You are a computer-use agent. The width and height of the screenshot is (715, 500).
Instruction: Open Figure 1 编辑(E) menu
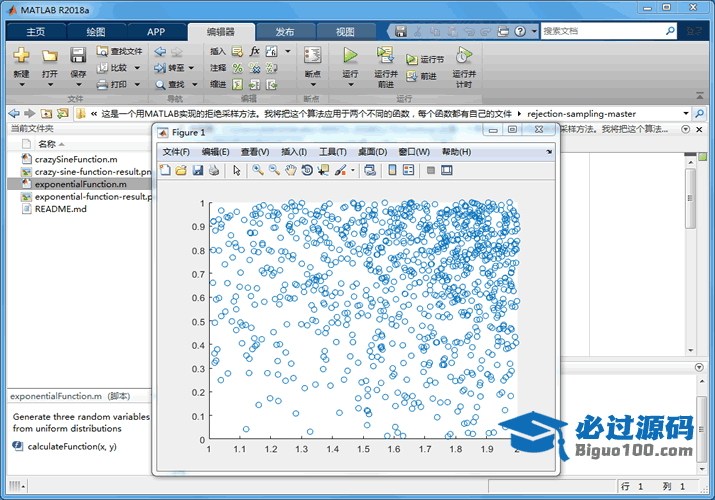216,152
